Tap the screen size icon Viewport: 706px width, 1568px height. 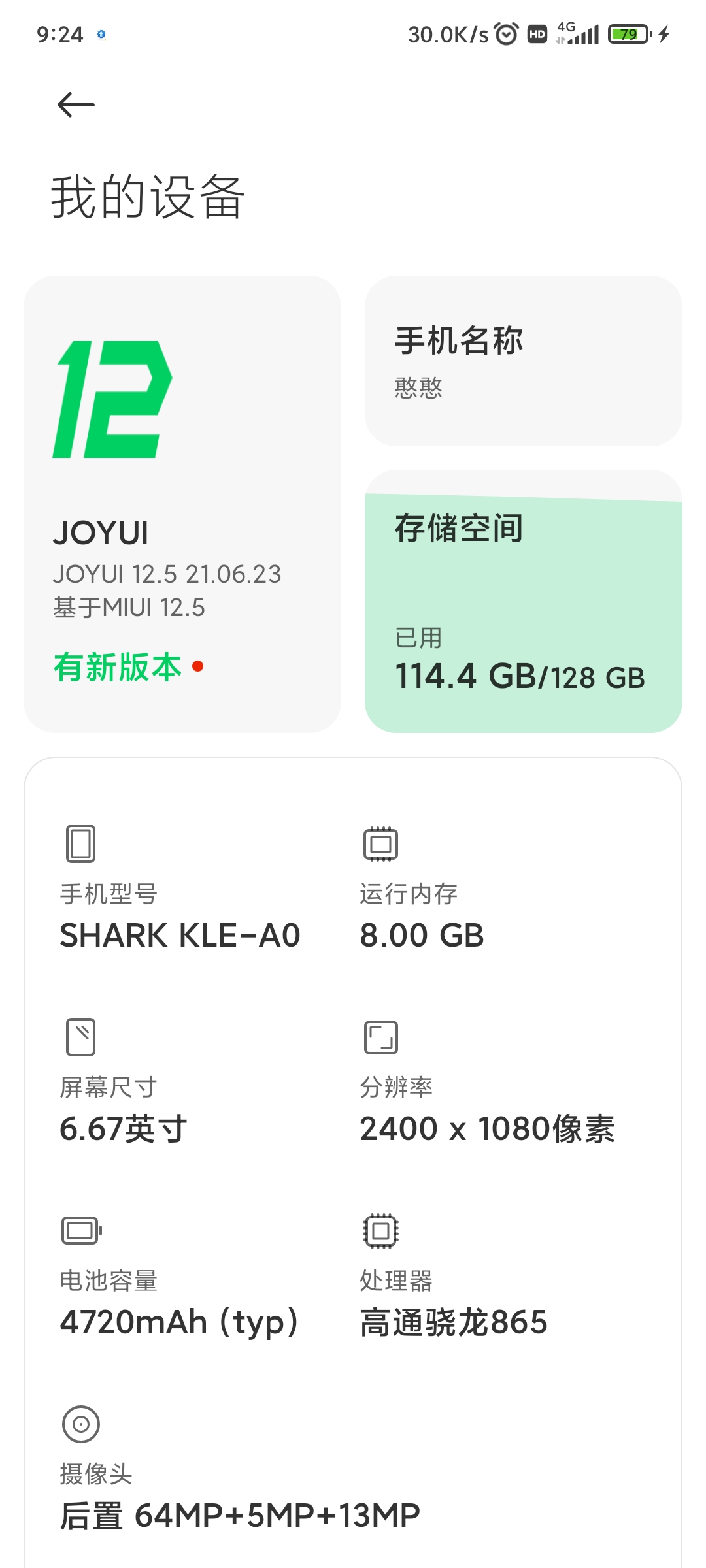point(80,1037)
